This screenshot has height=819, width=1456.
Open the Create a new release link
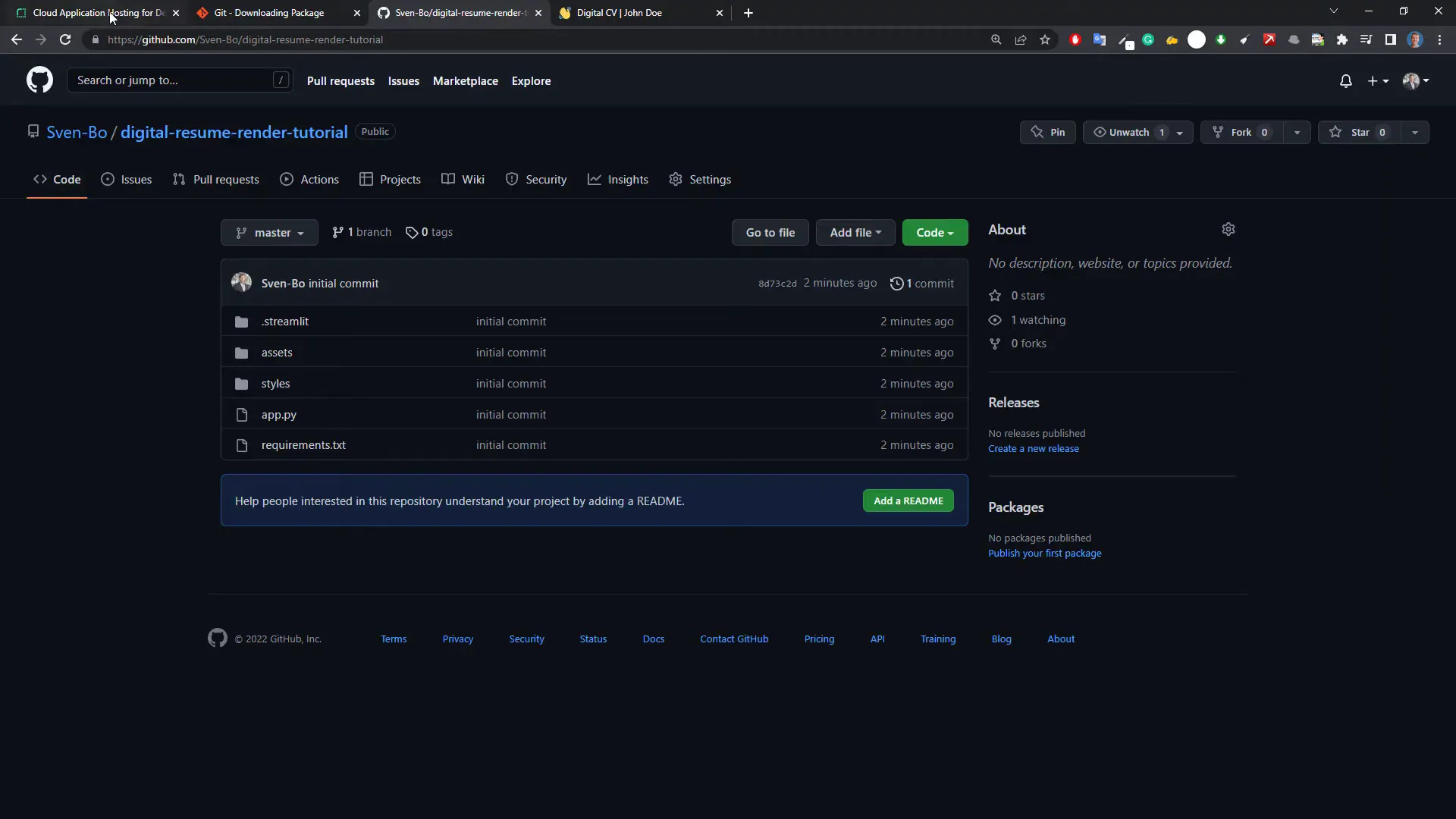1034,448
